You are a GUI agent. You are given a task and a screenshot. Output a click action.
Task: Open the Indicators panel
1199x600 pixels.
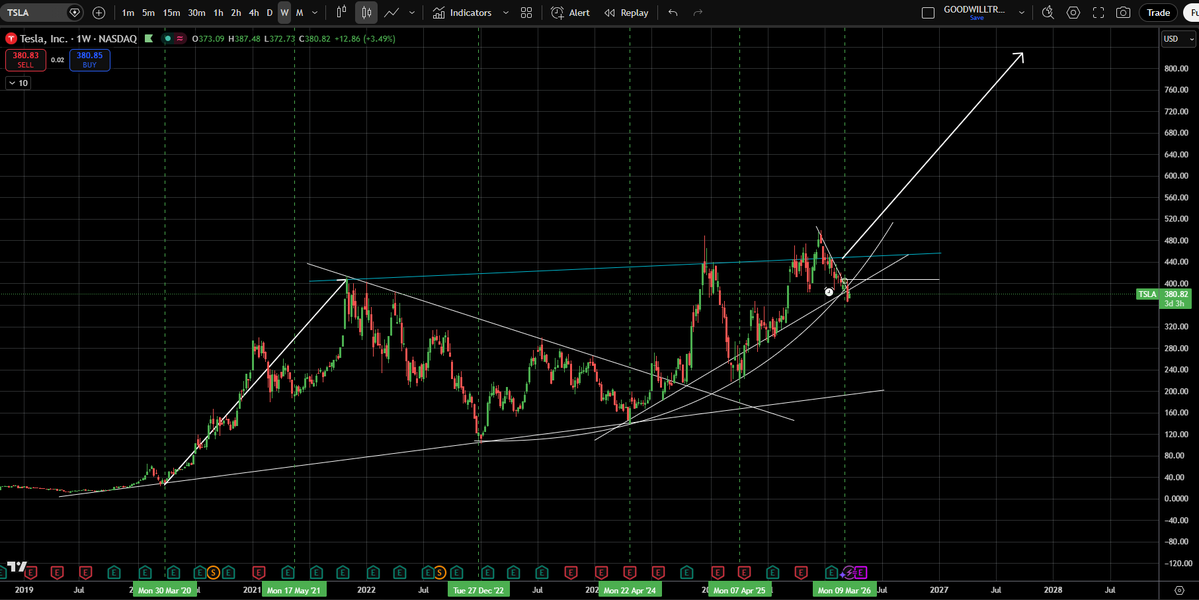click(462, 12)
